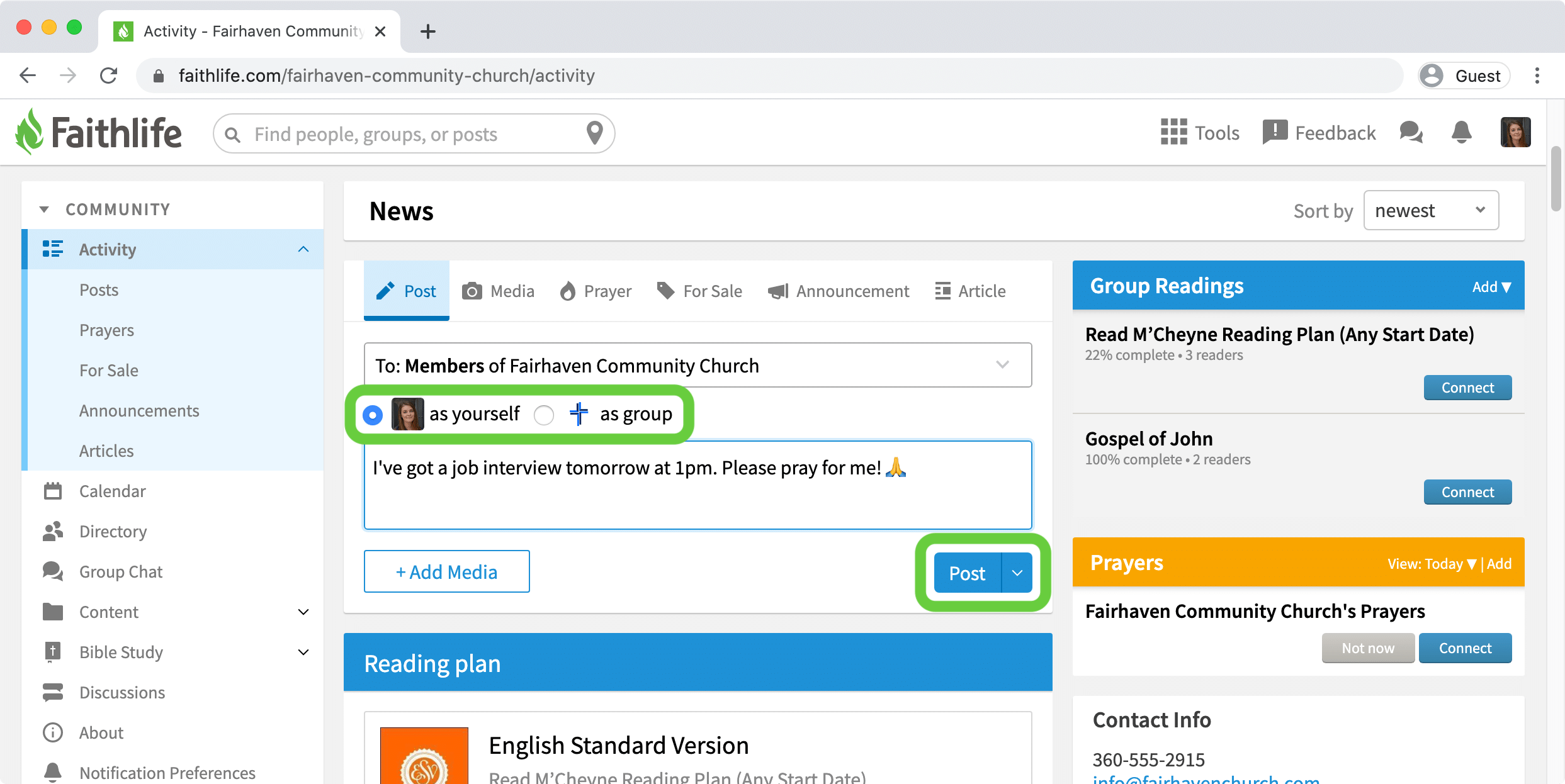Open the Post button dropdown arrow
This screenshot has height=784, width=1565.
1017,573
